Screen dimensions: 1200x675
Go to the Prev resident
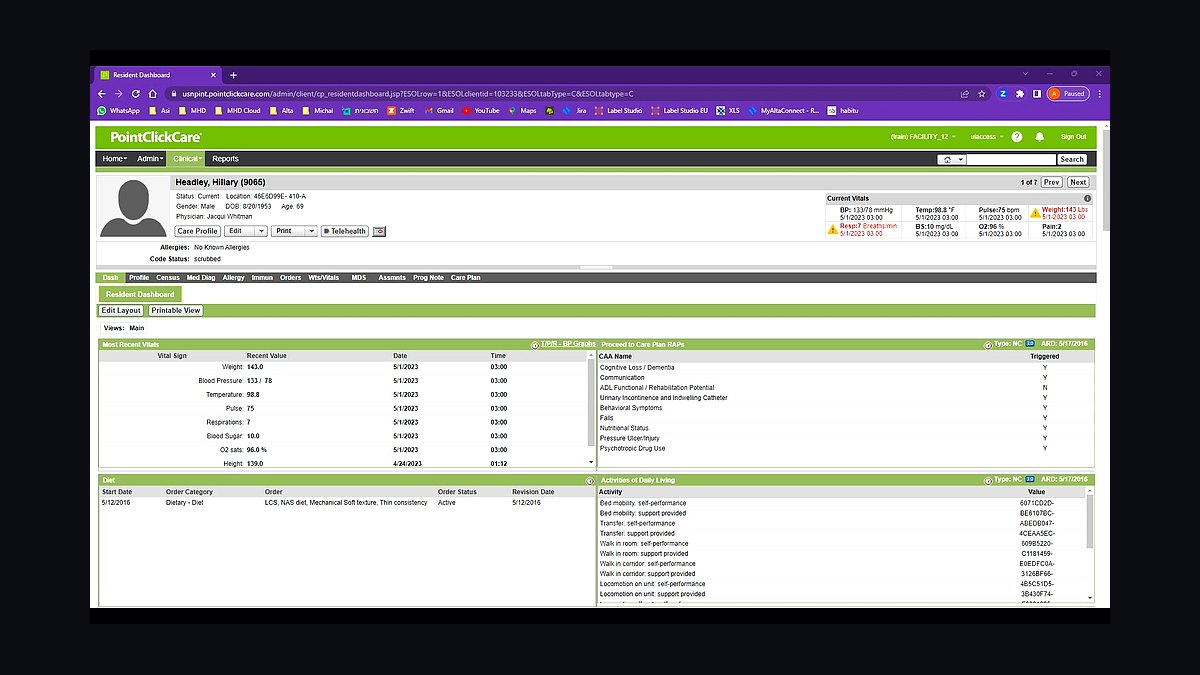pyautogui.click(x=1051, y=182)
